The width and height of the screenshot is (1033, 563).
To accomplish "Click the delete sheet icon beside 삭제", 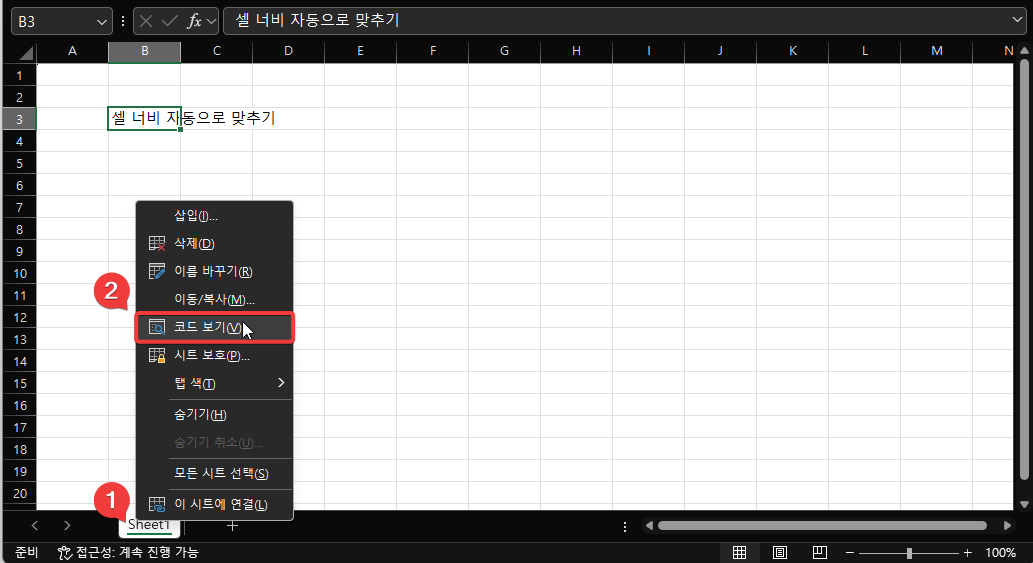I will [x=157, y=244].
